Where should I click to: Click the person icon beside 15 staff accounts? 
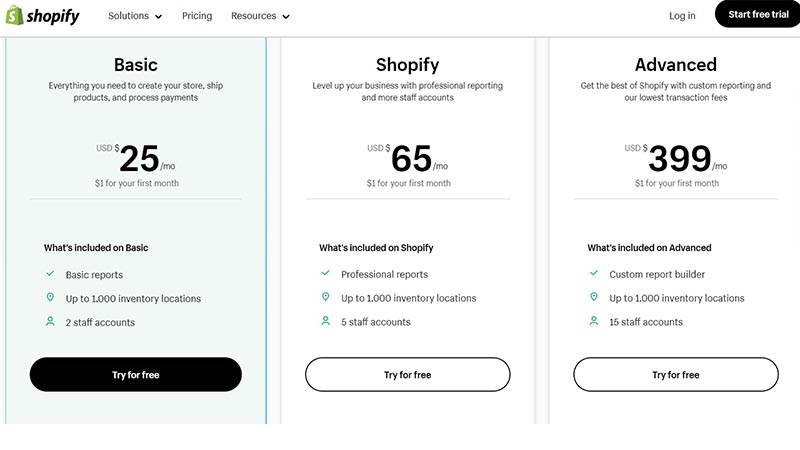click(594, 321)
